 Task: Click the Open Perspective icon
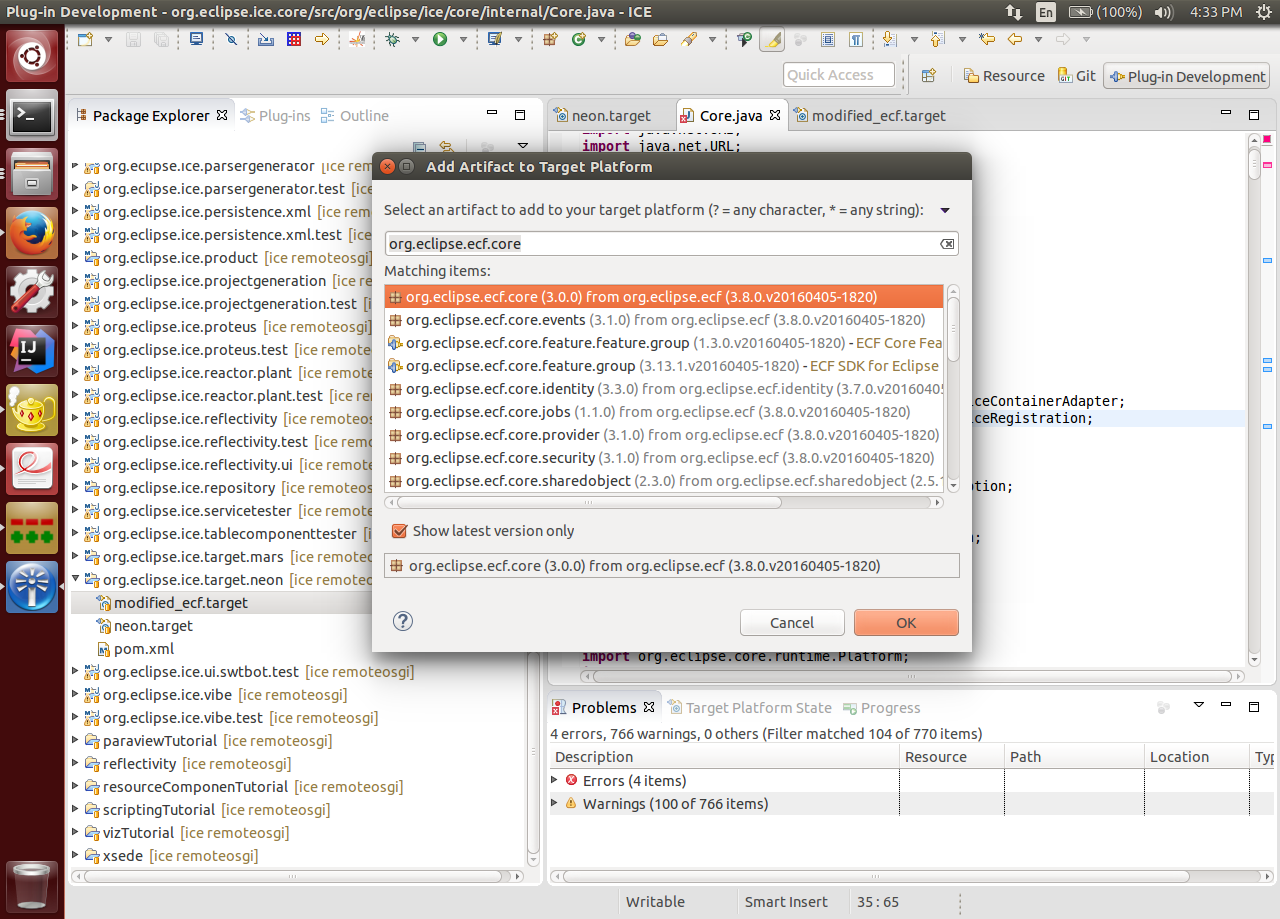tap(929, 76)
